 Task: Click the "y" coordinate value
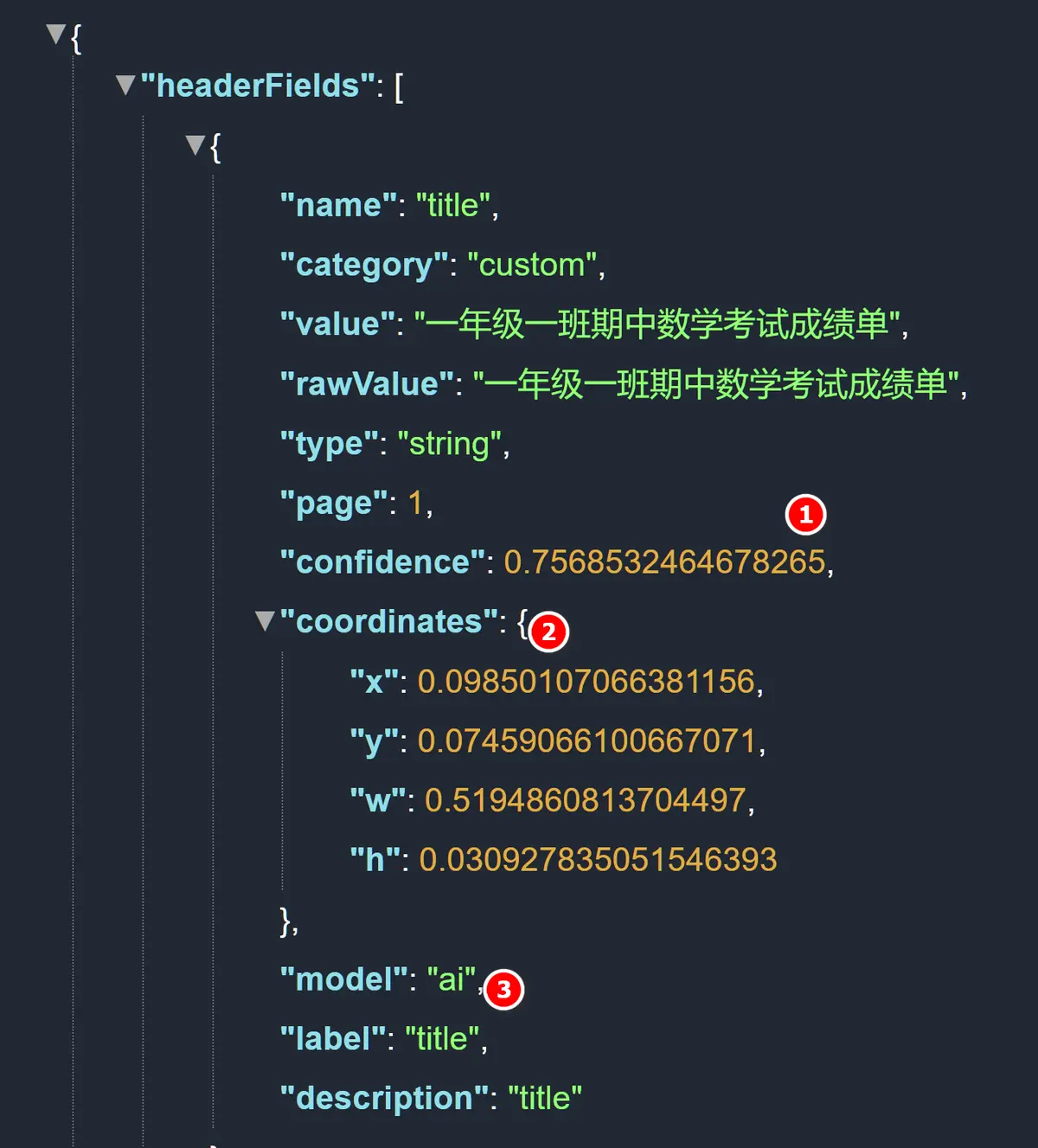click(586, 741)
